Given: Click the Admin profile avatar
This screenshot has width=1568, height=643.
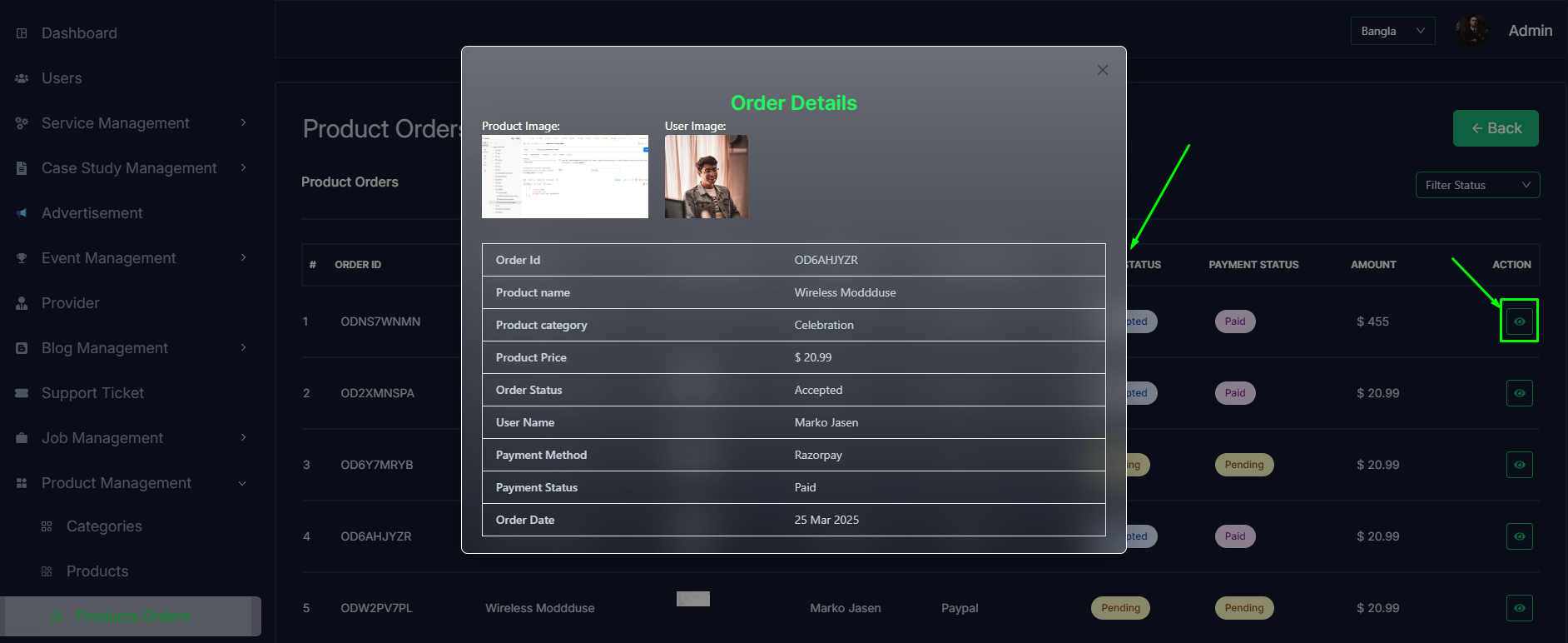Looking at the screenshot, I should [1472, 31].
